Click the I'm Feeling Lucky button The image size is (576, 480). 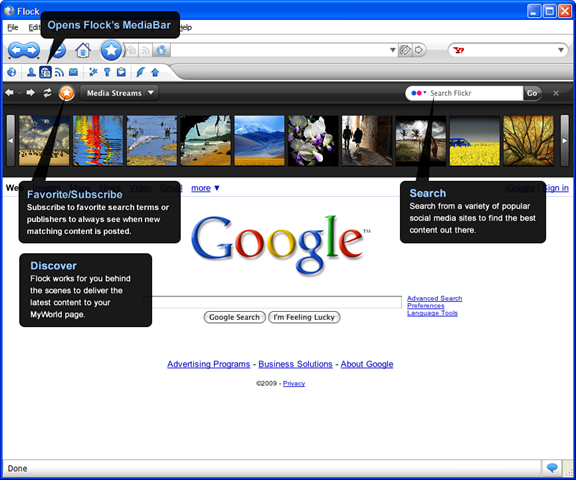304,317
